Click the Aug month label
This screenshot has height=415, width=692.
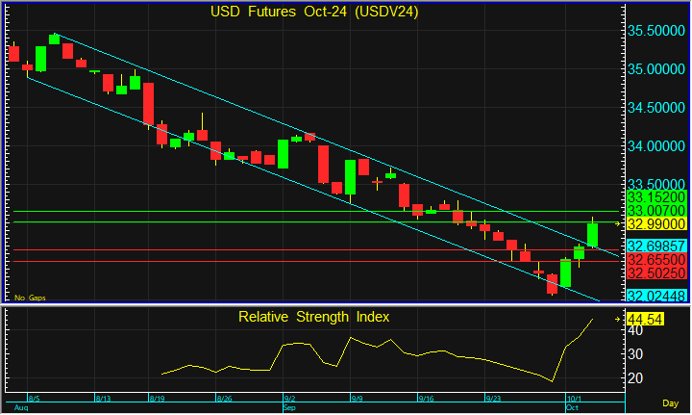pos(21,407)
